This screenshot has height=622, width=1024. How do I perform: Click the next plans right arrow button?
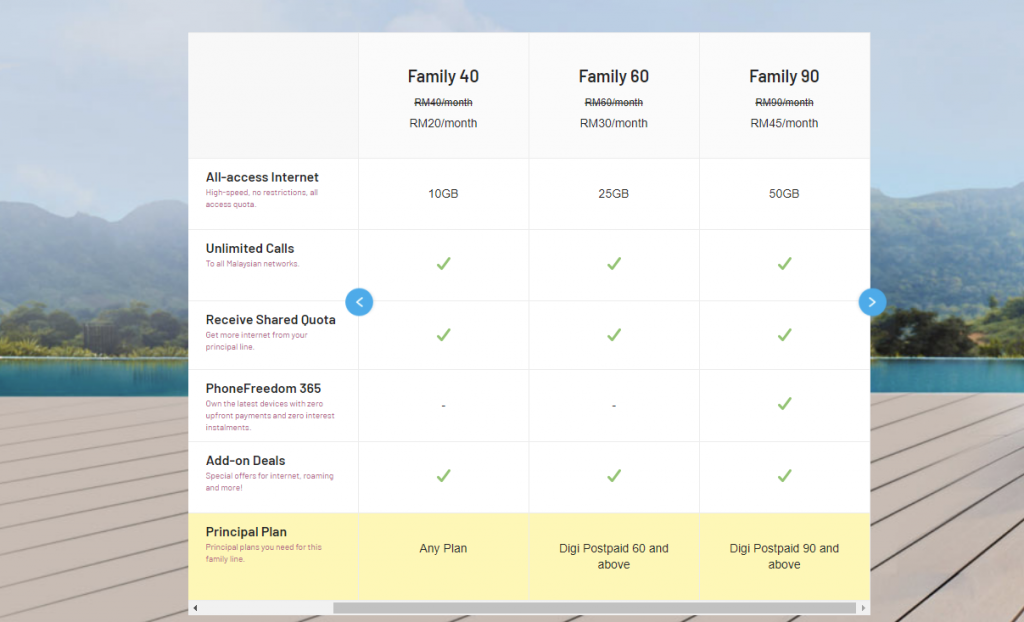point(872,301)
